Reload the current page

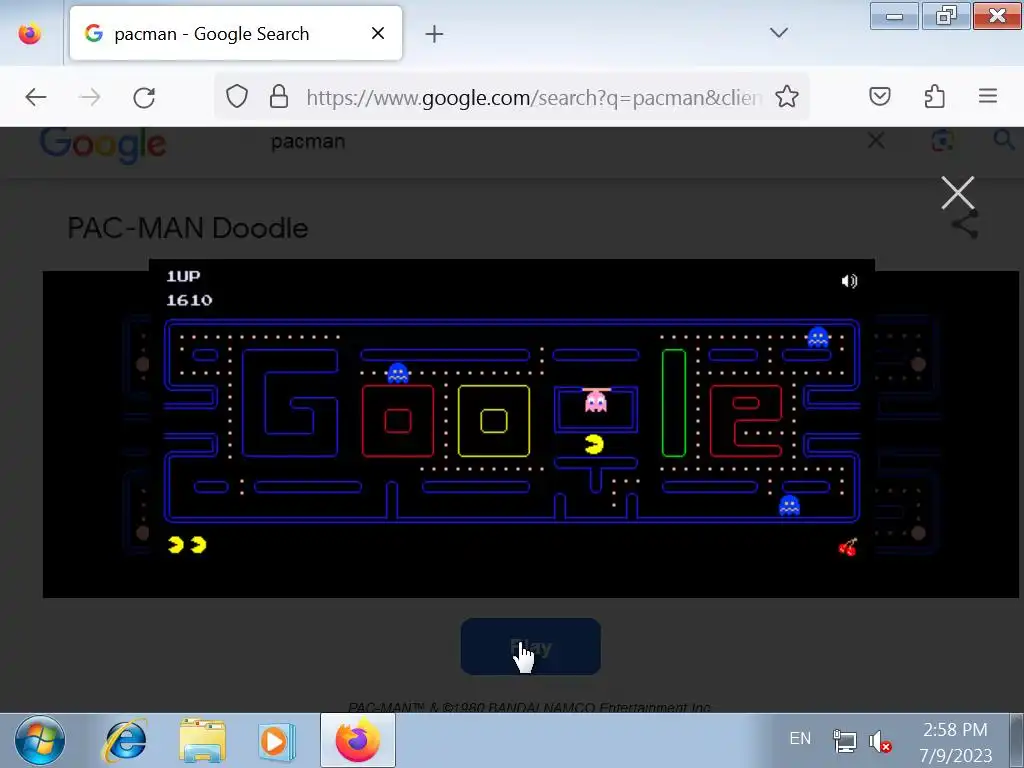click(x=144, y=97)
